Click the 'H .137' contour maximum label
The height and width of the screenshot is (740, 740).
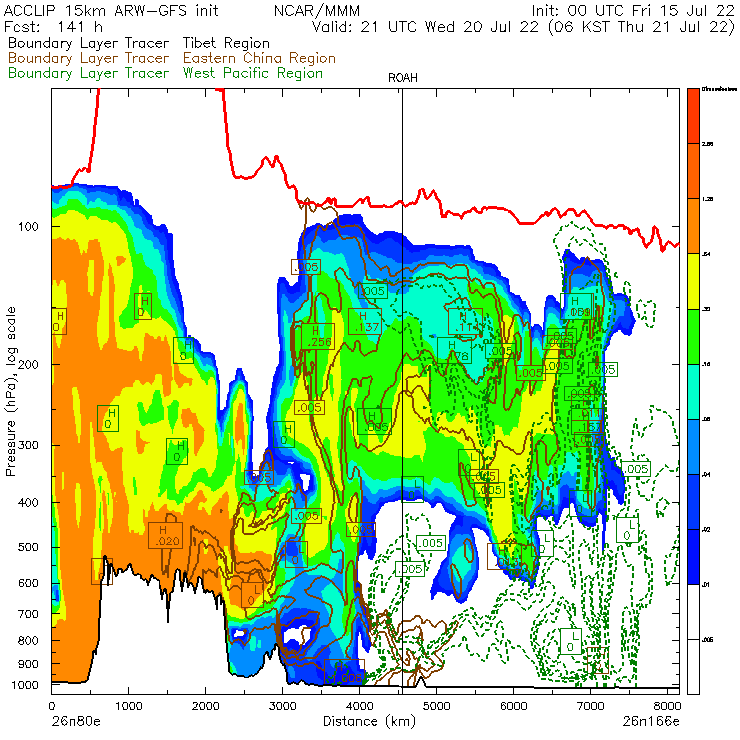(x=365, y=321)
